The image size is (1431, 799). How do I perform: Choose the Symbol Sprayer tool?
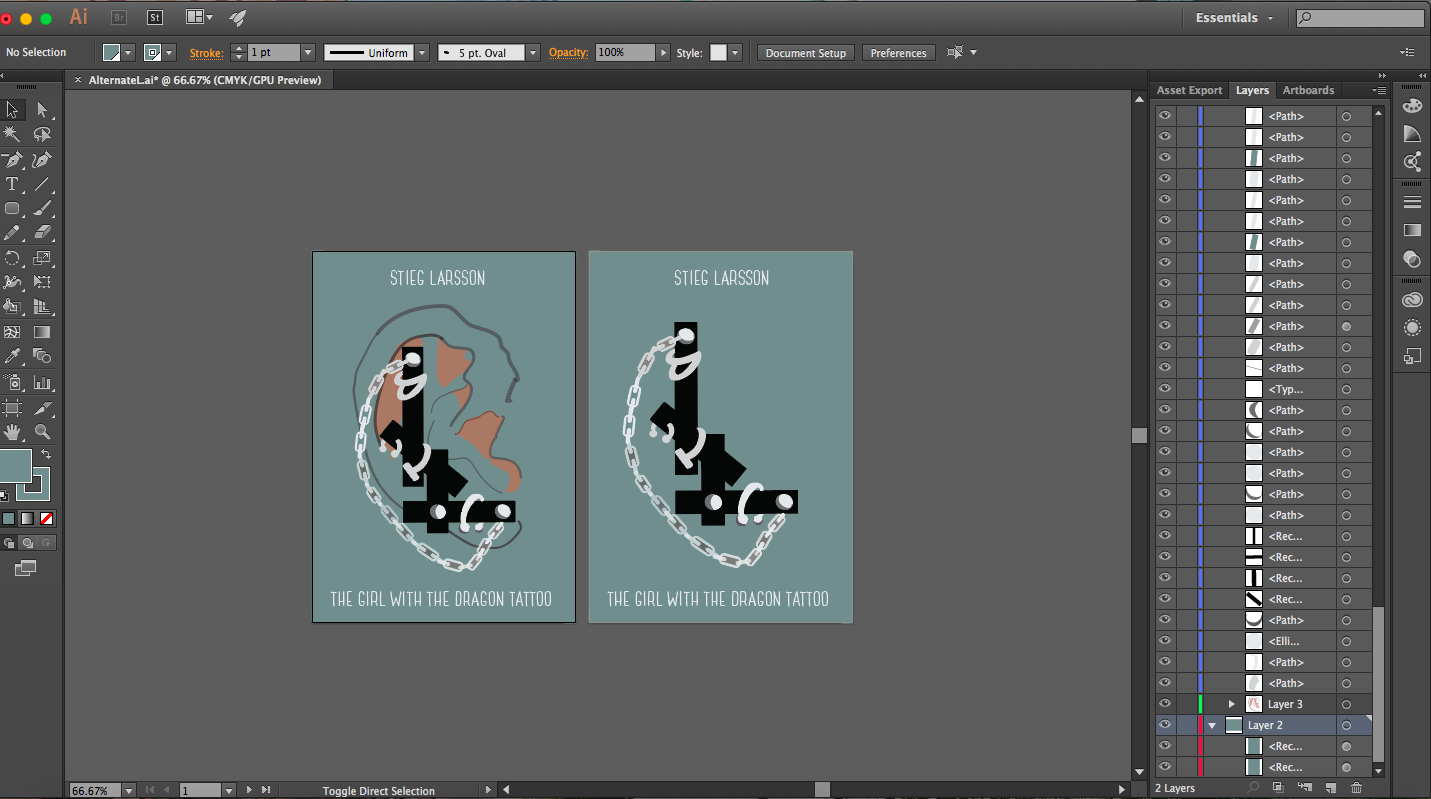point(13,382)
